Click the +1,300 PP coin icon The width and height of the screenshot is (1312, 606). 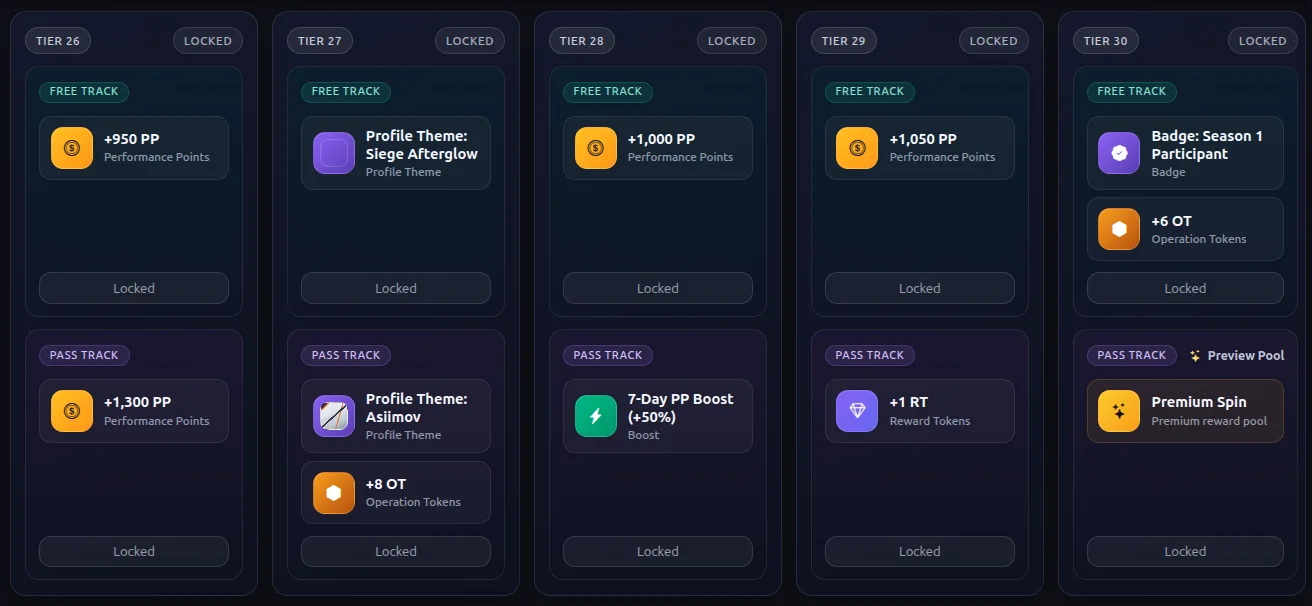pos(72,411)
